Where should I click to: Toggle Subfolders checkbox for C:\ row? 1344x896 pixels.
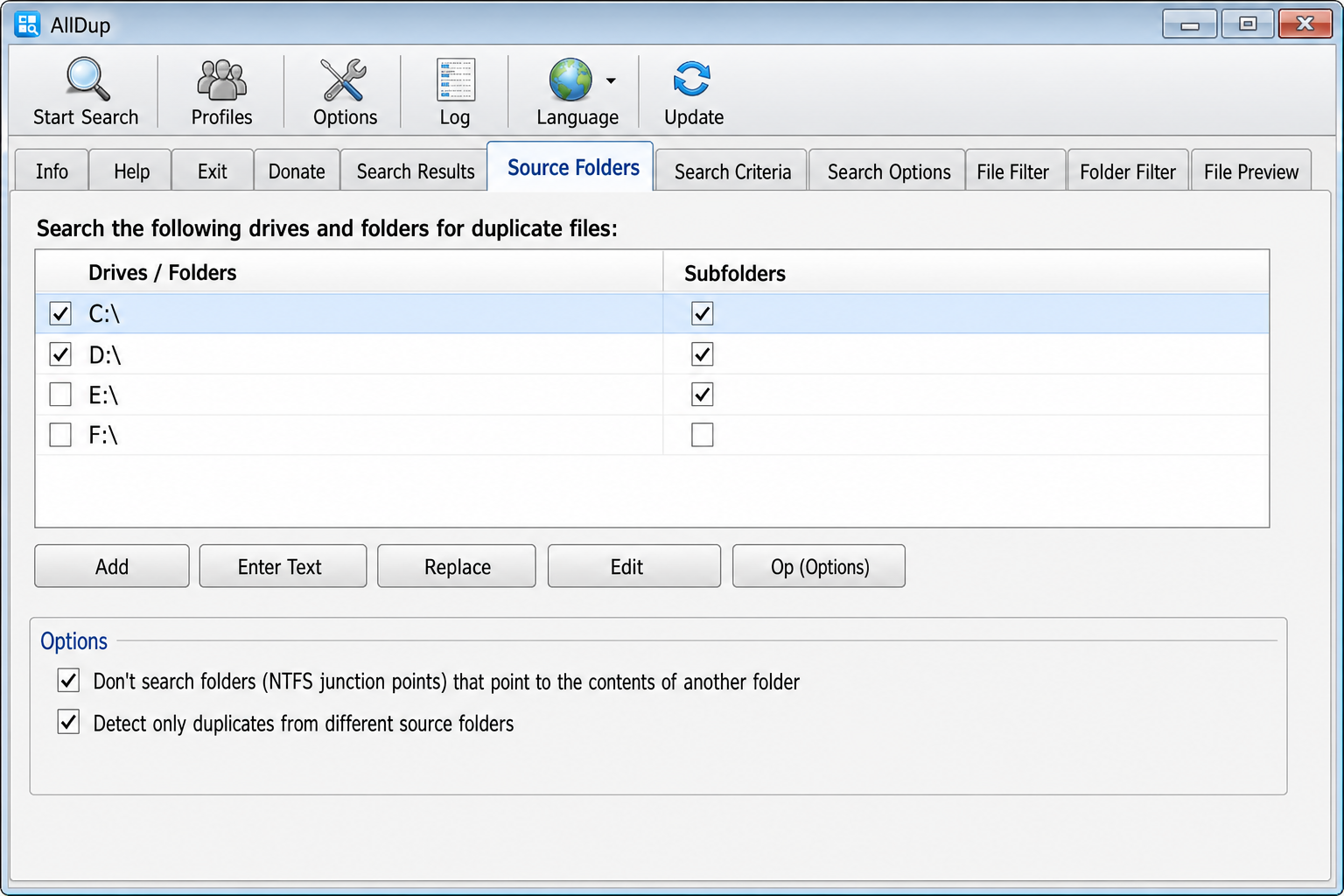coord(703,313)
